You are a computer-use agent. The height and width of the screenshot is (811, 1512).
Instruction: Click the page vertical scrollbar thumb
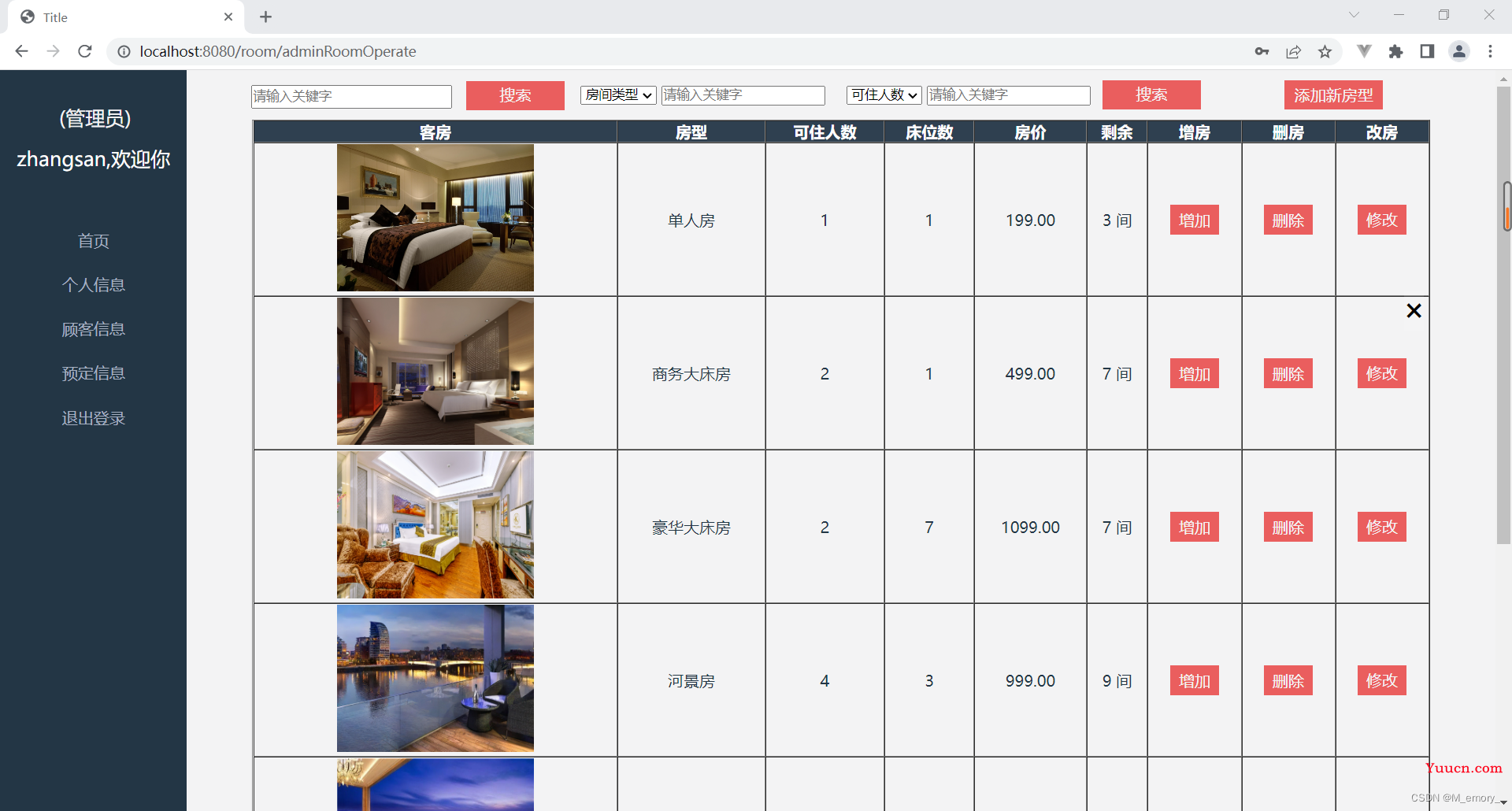[1504, 315]
